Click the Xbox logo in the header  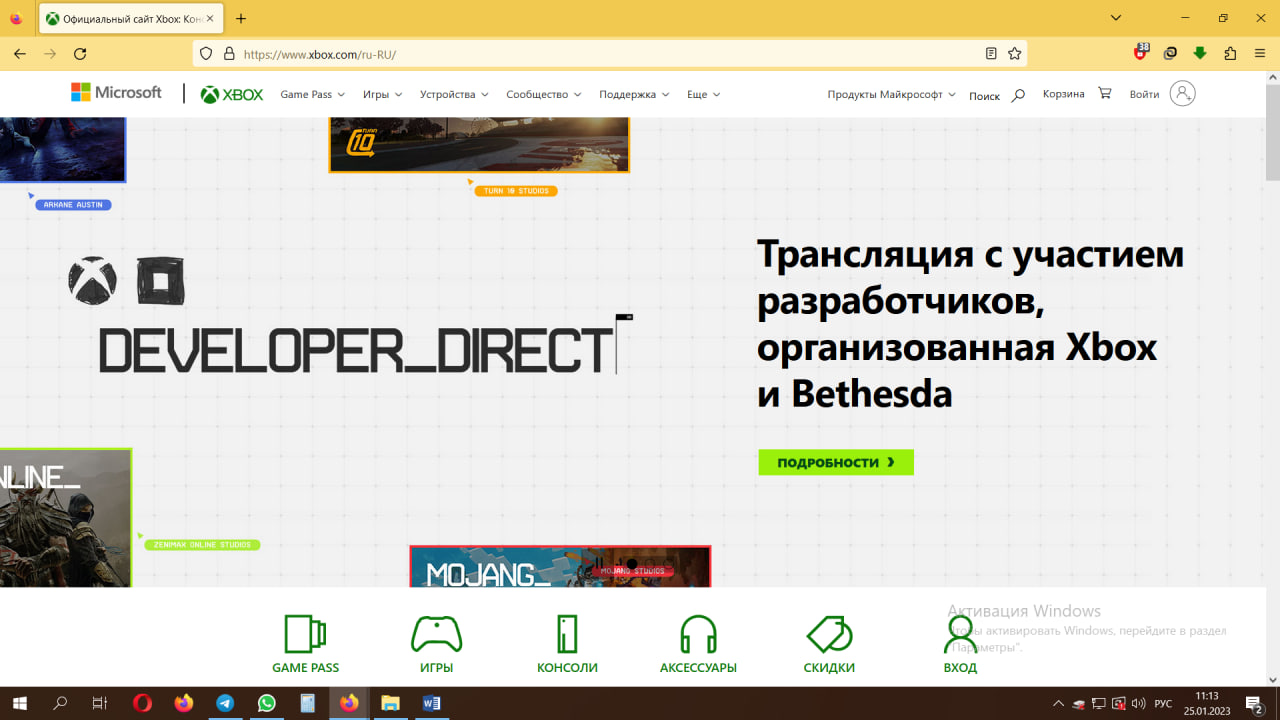click(x=232, y=94)
